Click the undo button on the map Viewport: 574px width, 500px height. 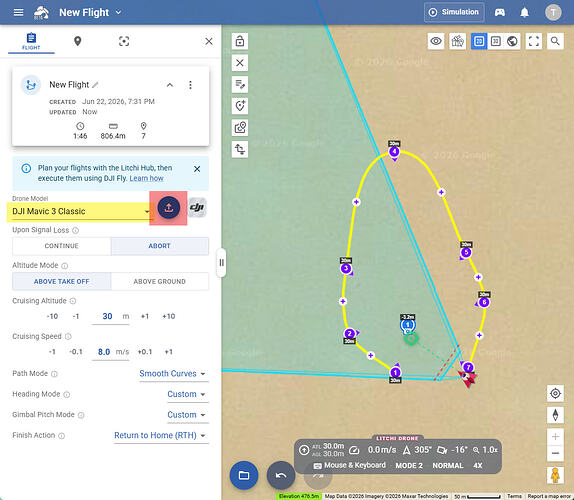pyautogui.click(x=281, y=475)
